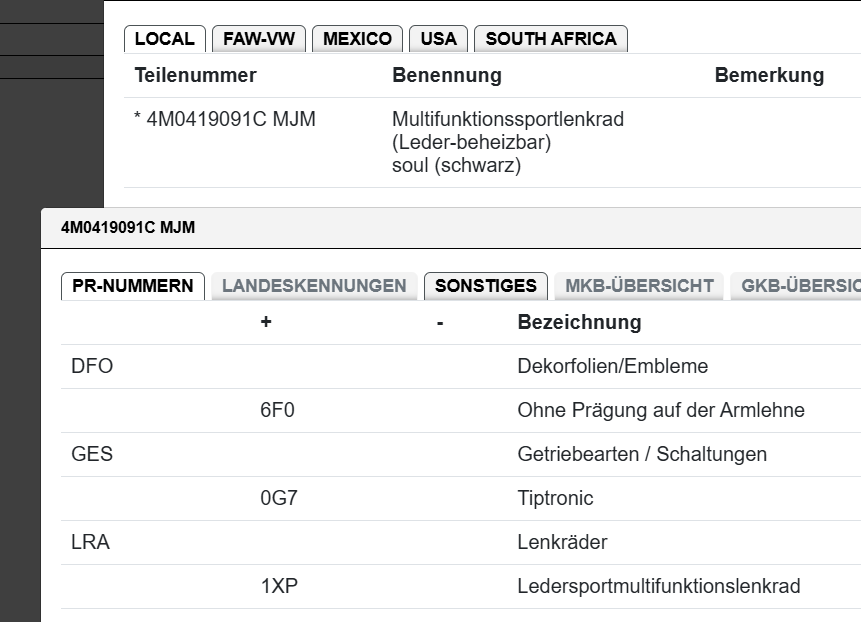Switch to the LOCAL tab

[164, 39]
